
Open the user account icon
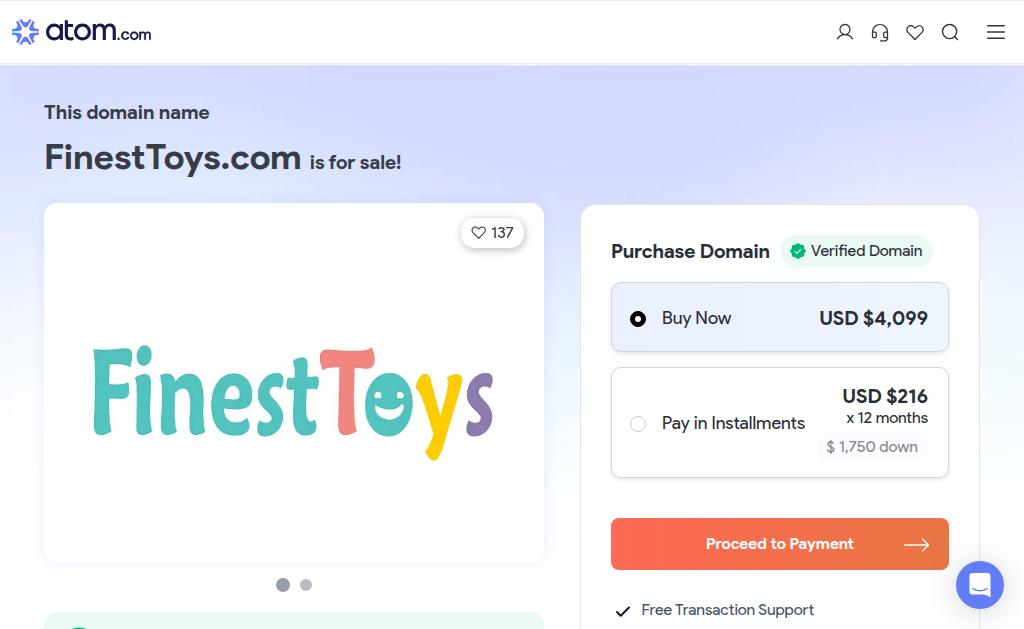point(844,32)
